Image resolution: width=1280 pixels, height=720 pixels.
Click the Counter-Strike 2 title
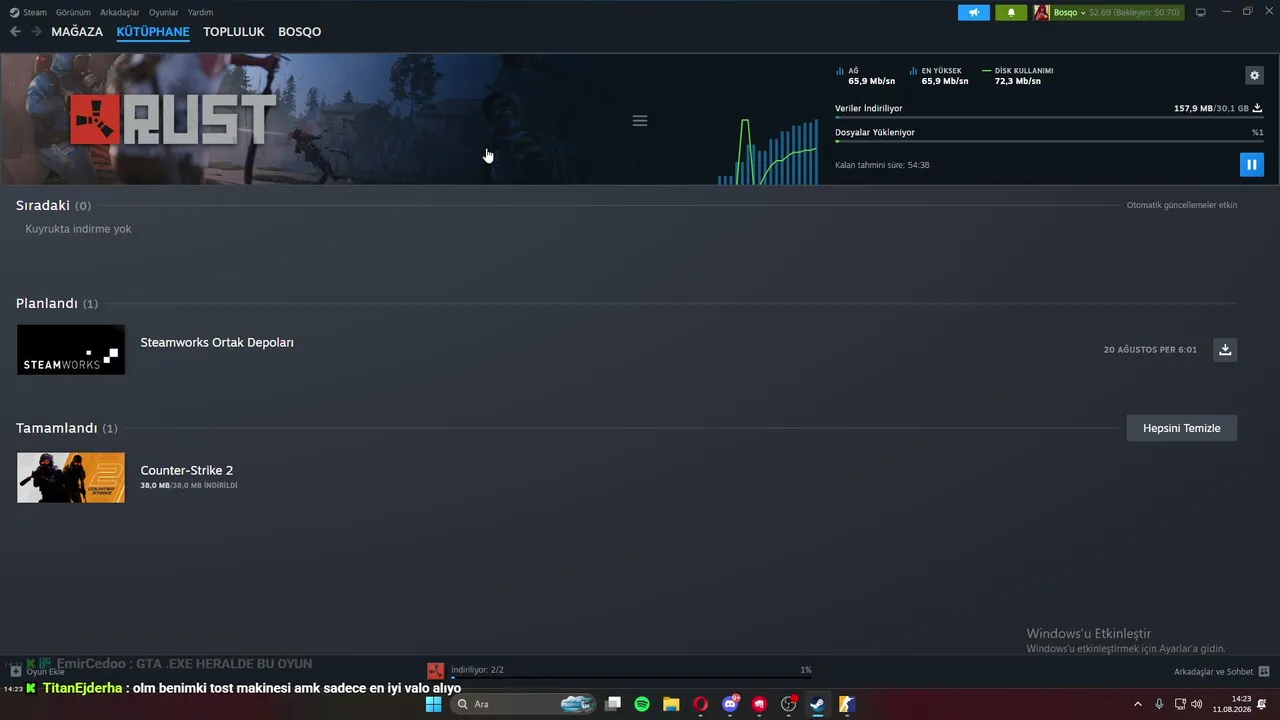click(187, 470)
